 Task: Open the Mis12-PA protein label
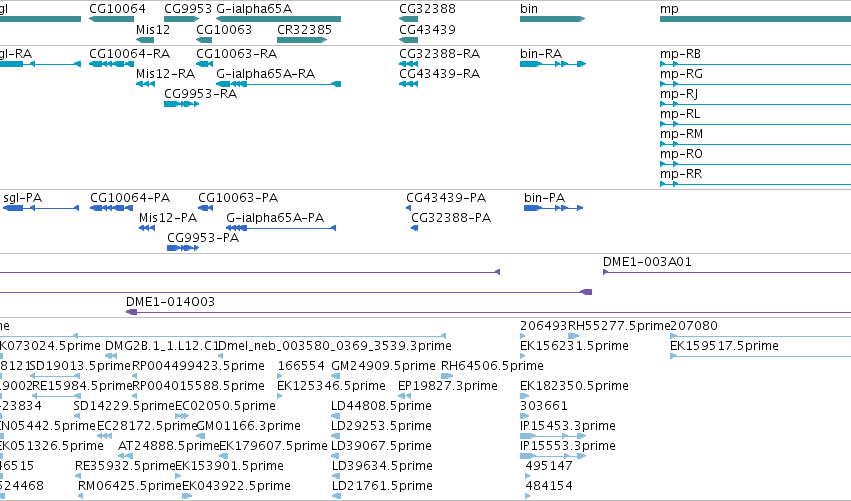tap(168, 218)
